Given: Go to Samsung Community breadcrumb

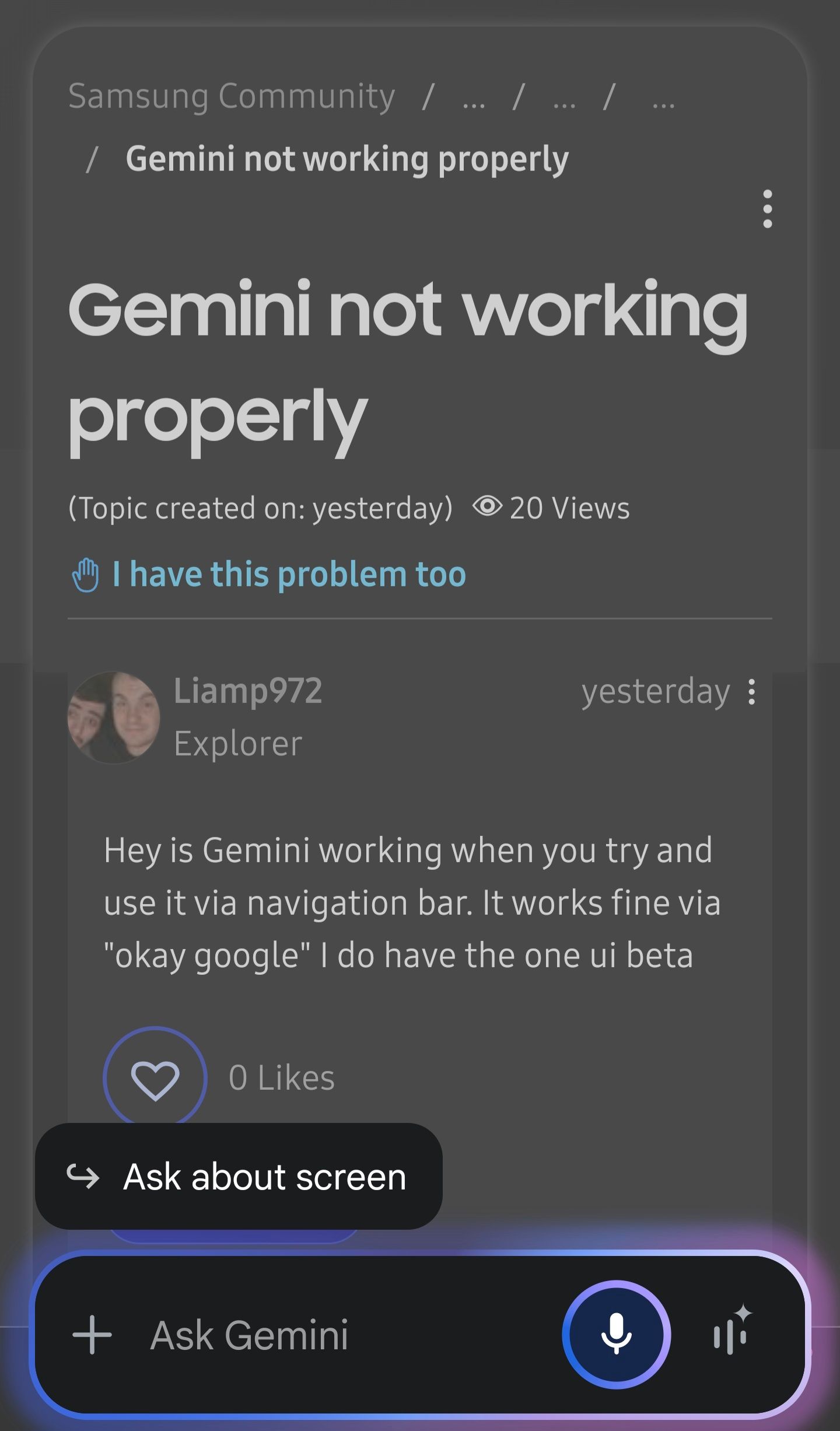Looking at the screenshot, I should pos(232,96).
